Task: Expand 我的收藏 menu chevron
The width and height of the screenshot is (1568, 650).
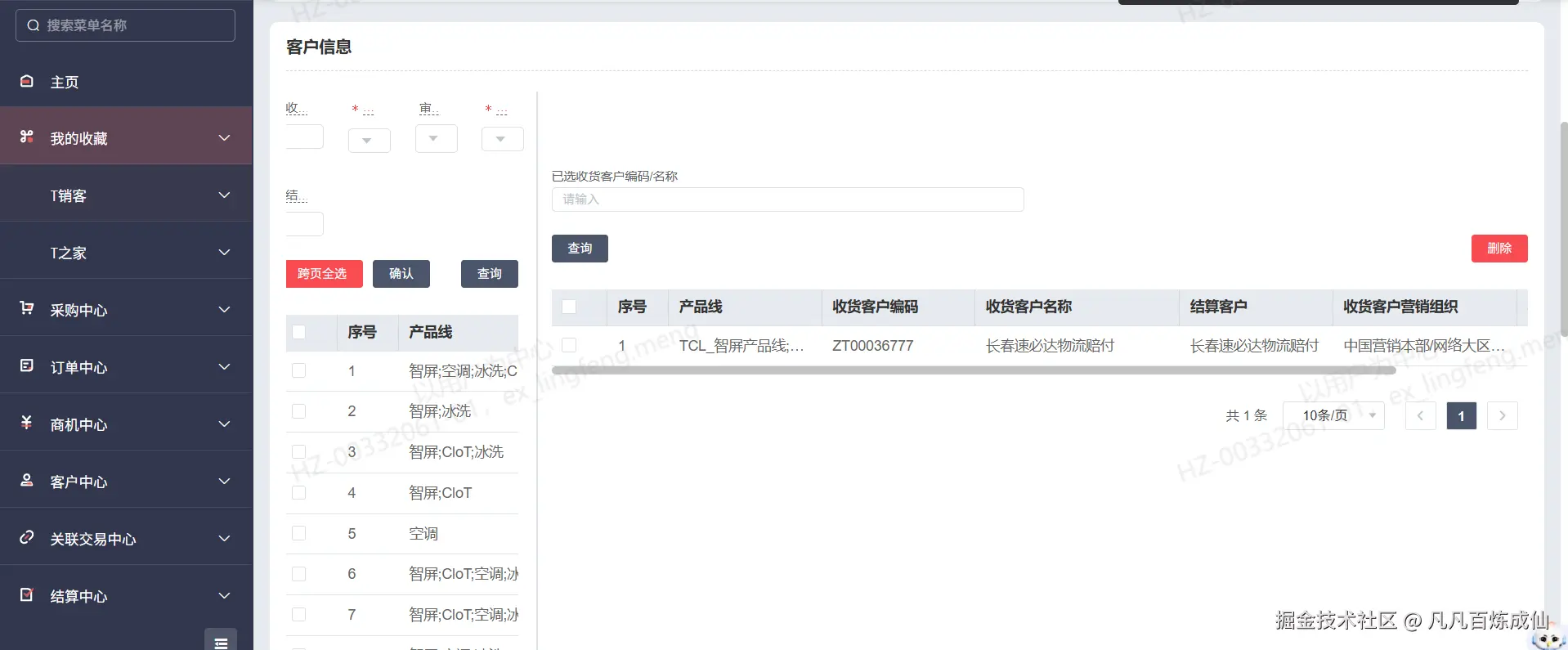Action: (224, 137)
